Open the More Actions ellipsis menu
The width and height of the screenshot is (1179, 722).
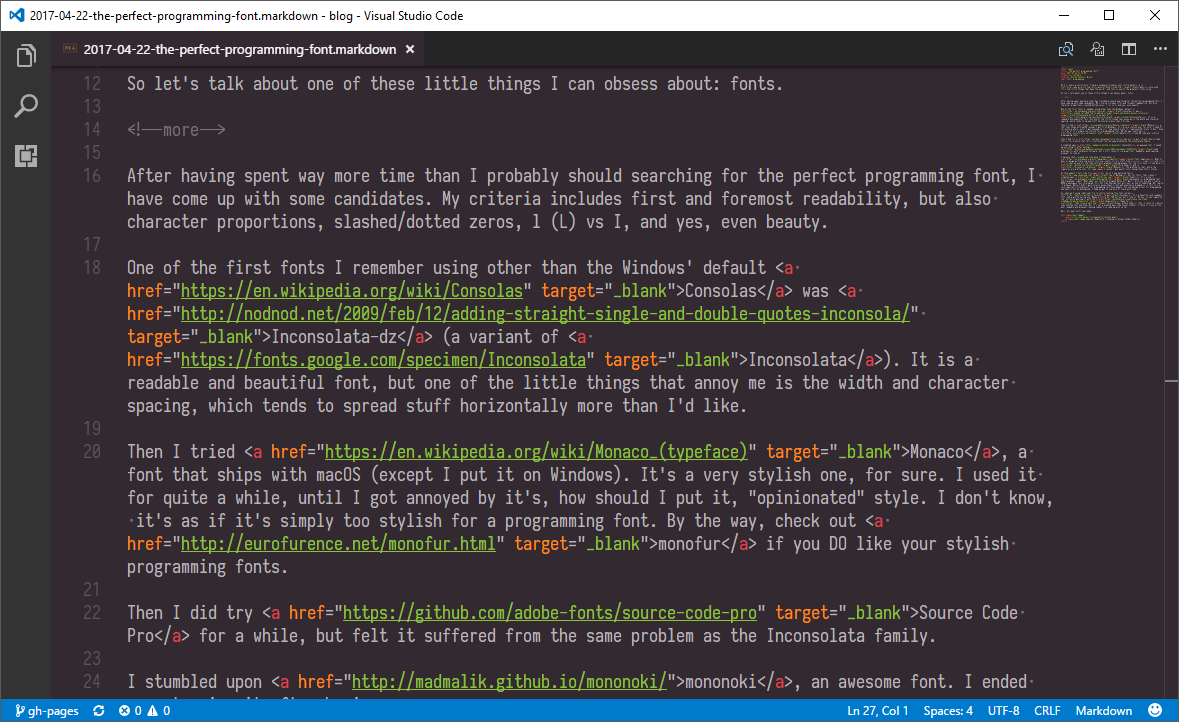tap(1160, 49)
